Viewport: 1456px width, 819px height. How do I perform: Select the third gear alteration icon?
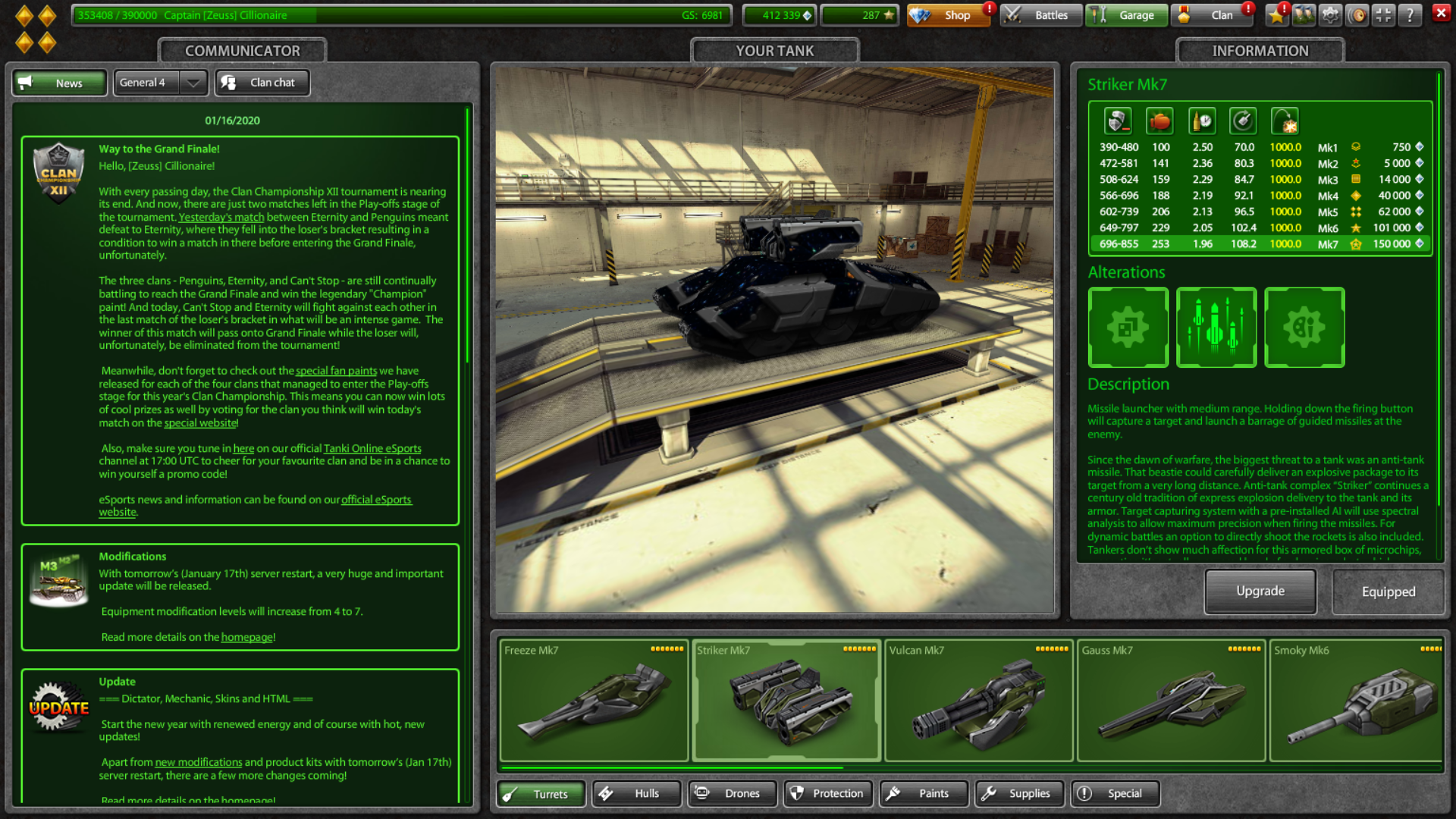[x=1304, y=328]
